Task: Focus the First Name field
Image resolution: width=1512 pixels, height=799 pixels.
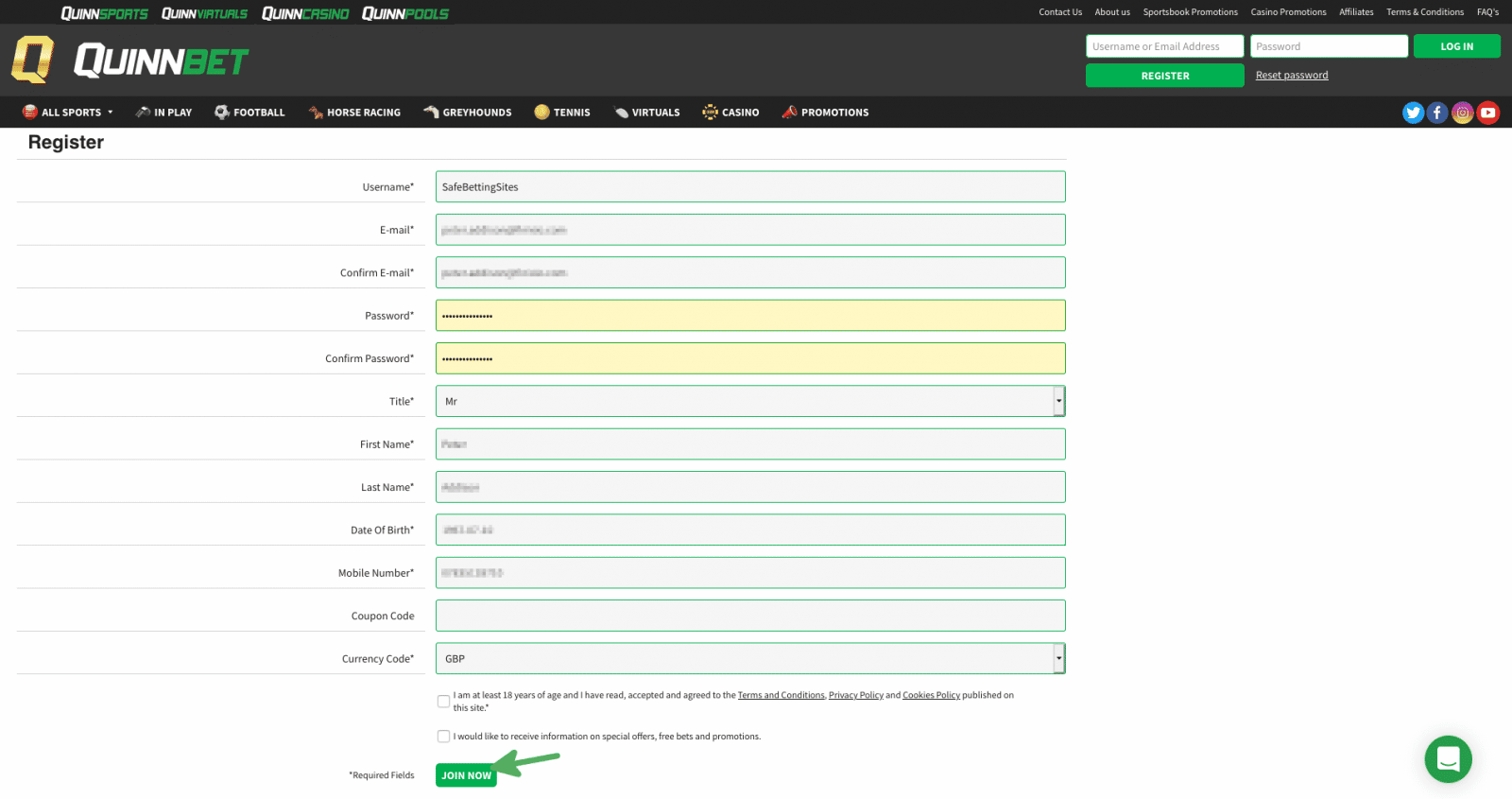Action: click(x=750, y=444)
